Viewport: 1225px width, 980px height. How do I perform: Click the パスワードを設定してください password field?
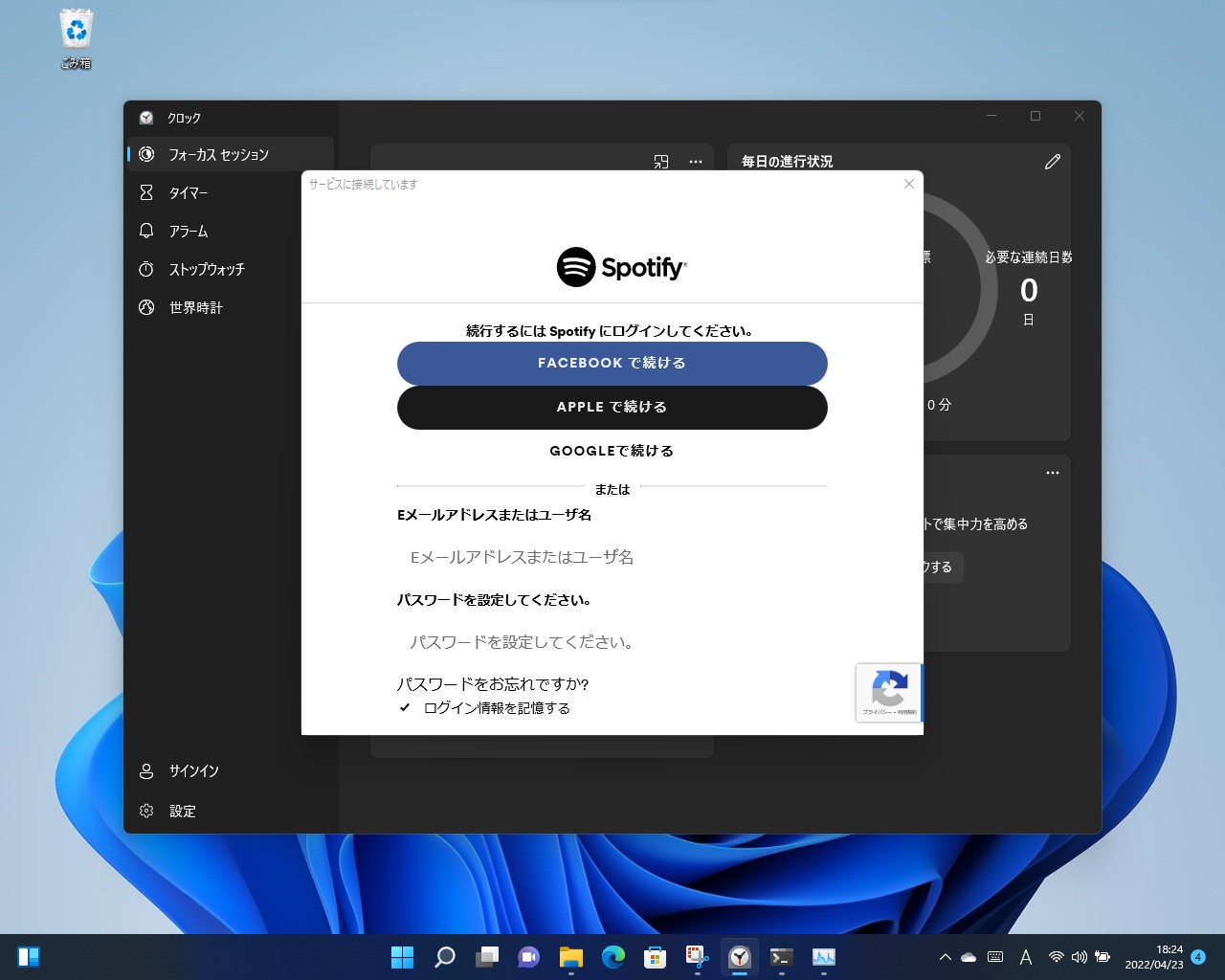point(612,642)
